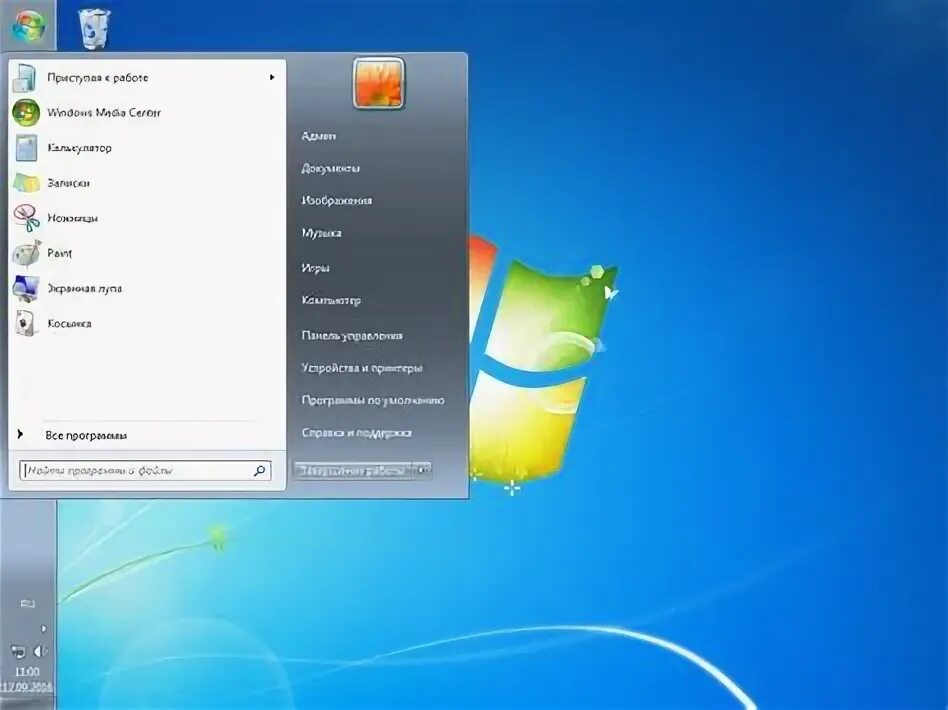948x710 pixels.
Task: Open "Изображения" library
Action: pyautogui.click(x=336, y=200)
